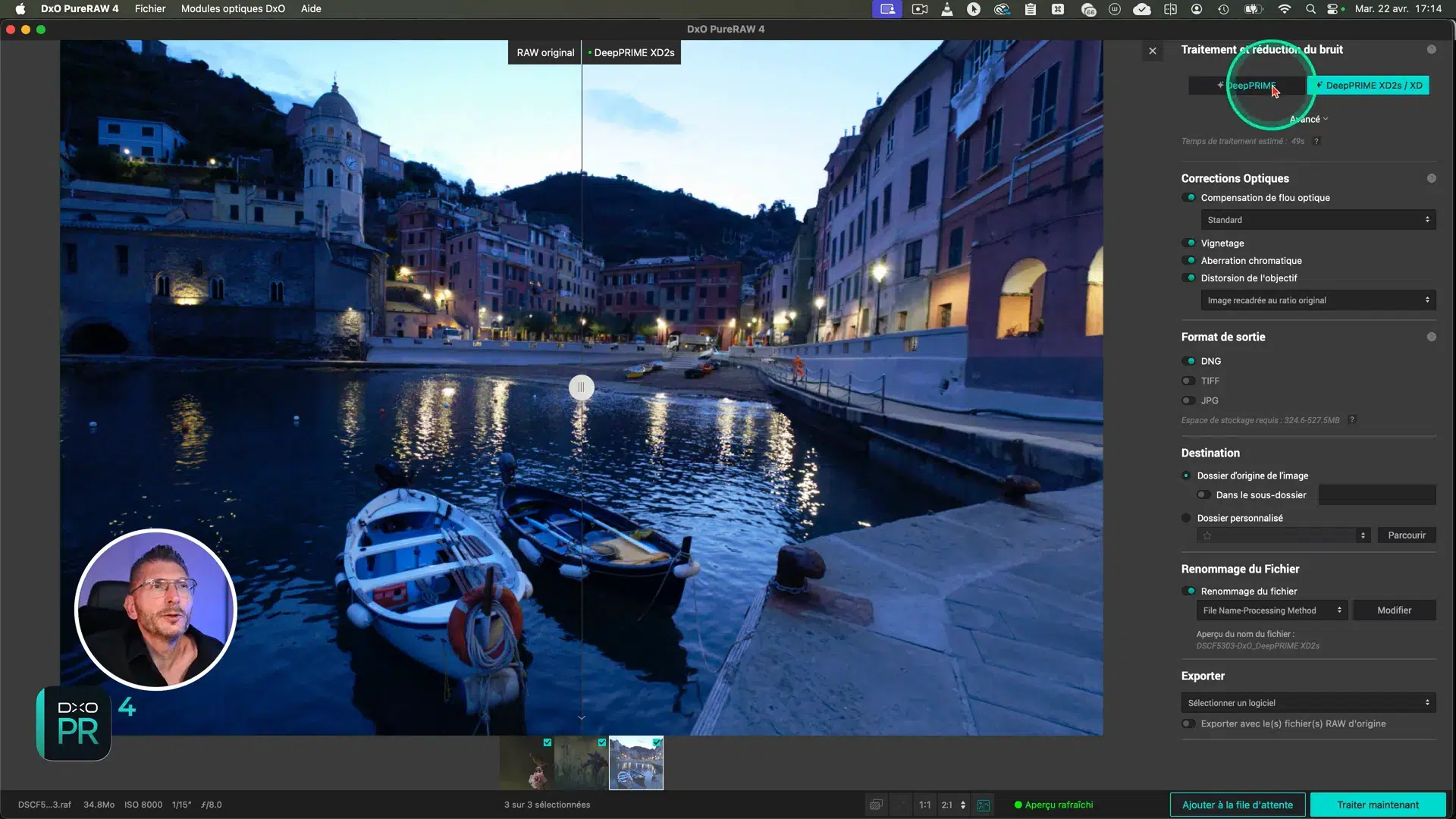The height and width of the screenshot is (819, 1456).
Task: Open the Standard lens sharpness dropdown
Action: [x=1318, y=220]
